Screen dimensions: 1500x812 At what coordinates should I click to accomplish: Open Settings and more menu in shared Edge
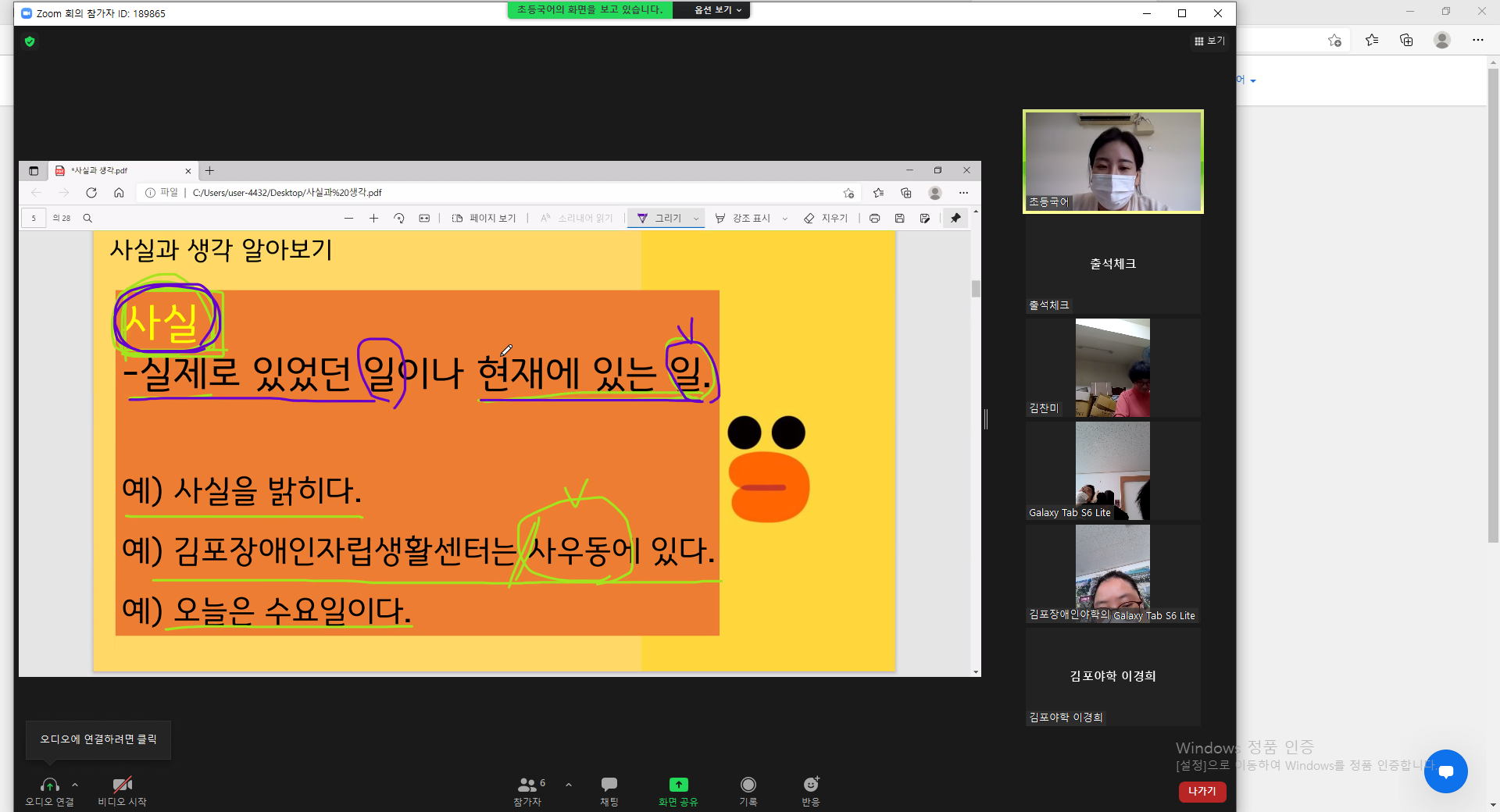pyautogui.click(x=963, y=193)
